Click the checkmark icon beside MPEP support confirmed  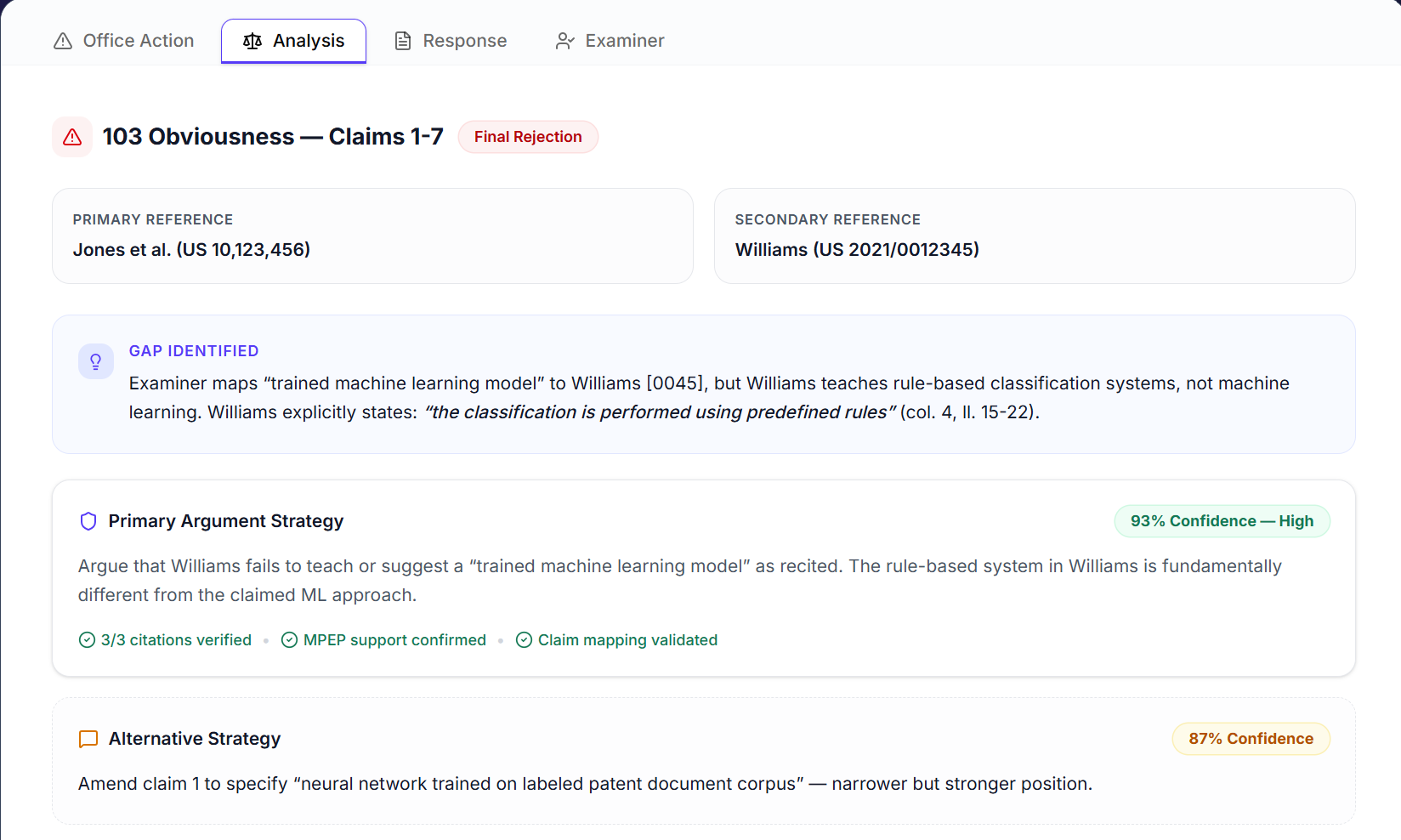pyautogui.click(x=289, y=640)
